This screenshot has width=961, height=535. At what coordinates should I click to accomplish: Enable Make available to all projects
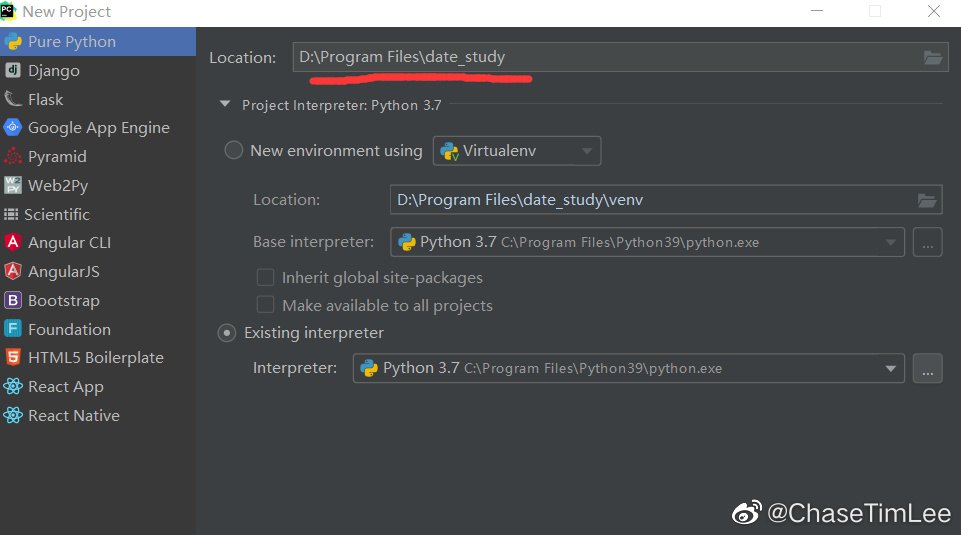[265, 305]
